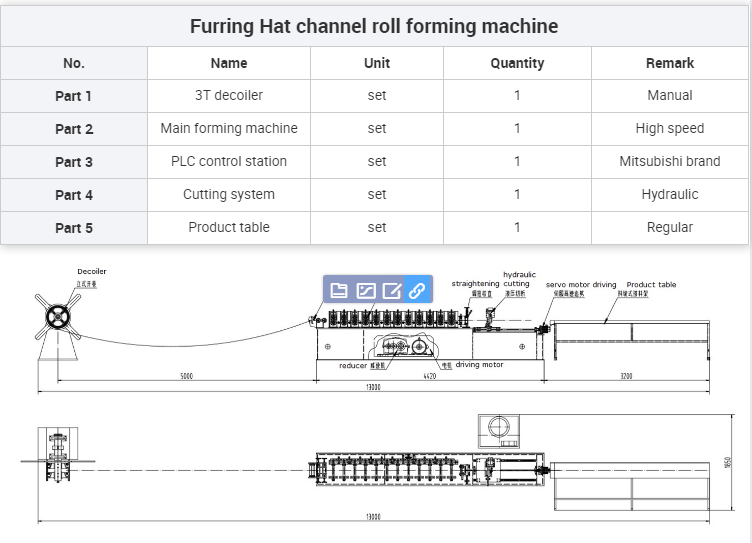
Task: Click the '3T decoiler' name cell
Action: [229, 95]
